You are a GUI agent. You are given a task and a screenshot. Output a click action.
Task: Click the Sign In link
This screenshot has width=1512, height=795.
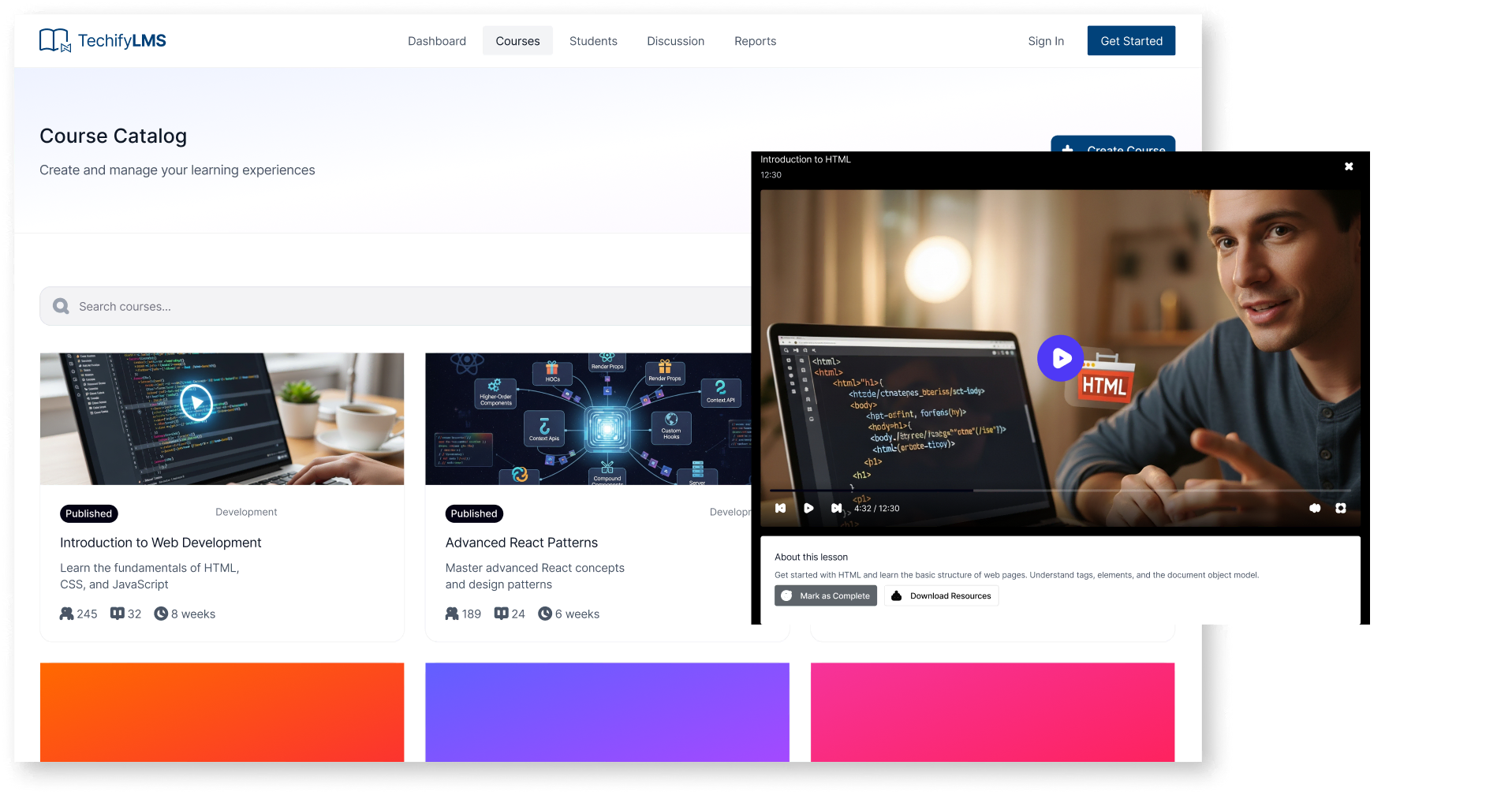pyautogui.click(x=1045, y=41)
